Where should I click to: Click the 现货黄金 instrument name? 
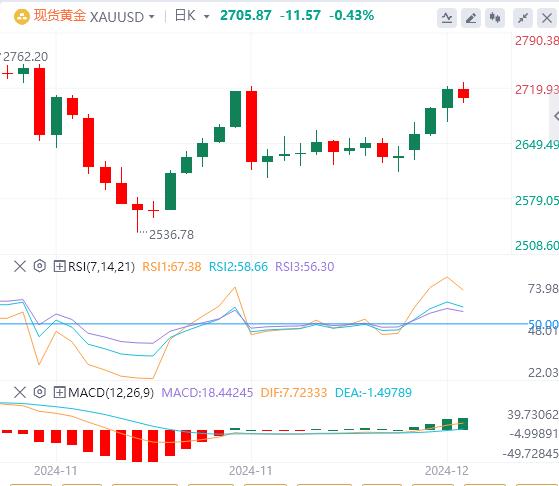tap(60, 16)
